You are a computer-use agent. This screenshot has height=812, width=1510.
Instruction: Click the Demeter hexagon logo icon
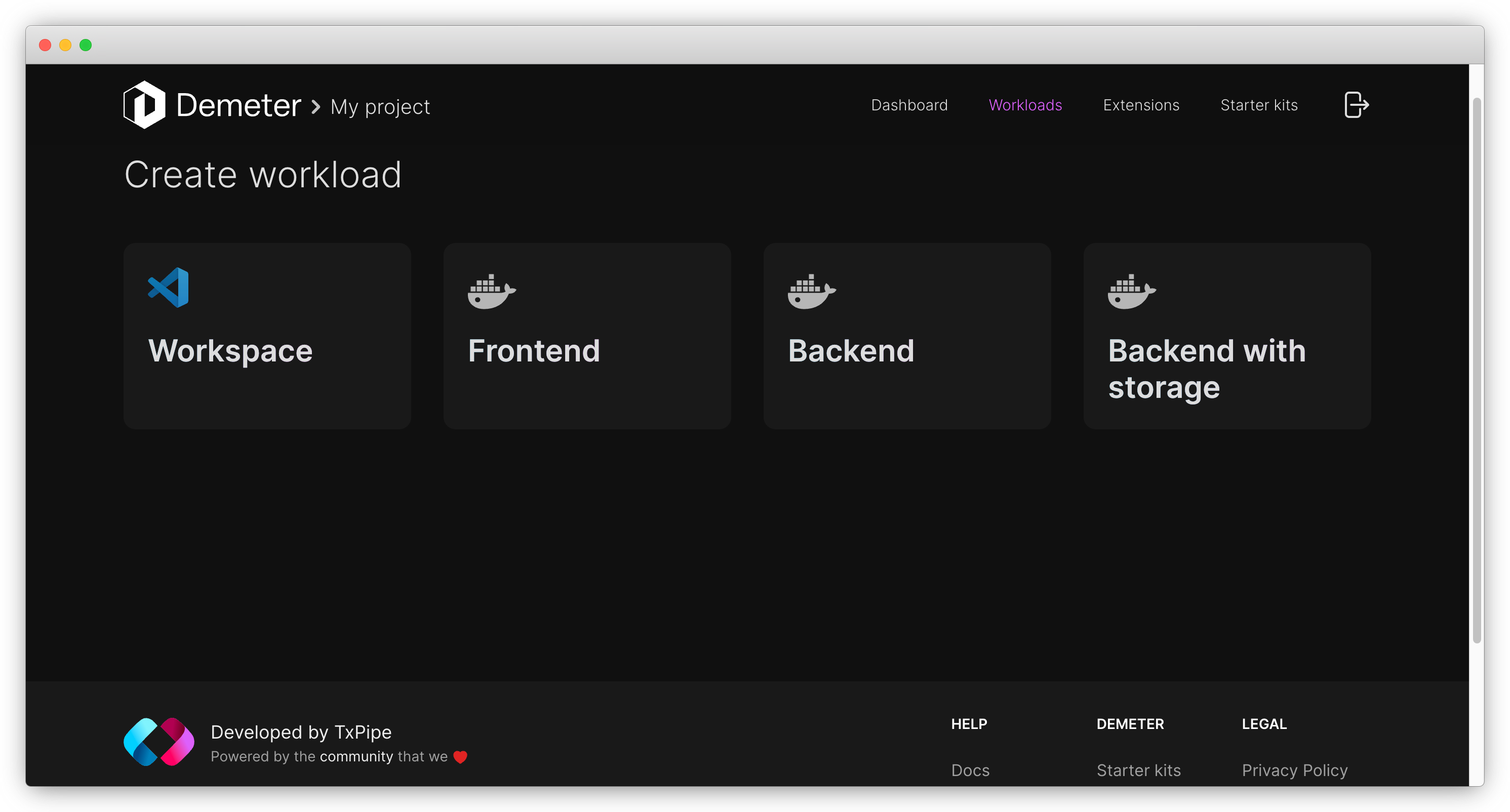144,105
